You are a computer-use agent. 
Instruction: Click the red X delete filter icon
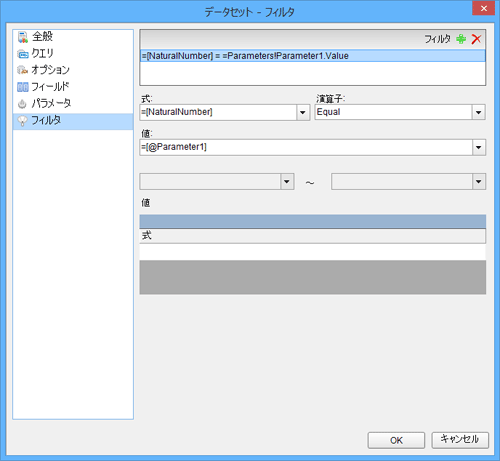point(476,39)
